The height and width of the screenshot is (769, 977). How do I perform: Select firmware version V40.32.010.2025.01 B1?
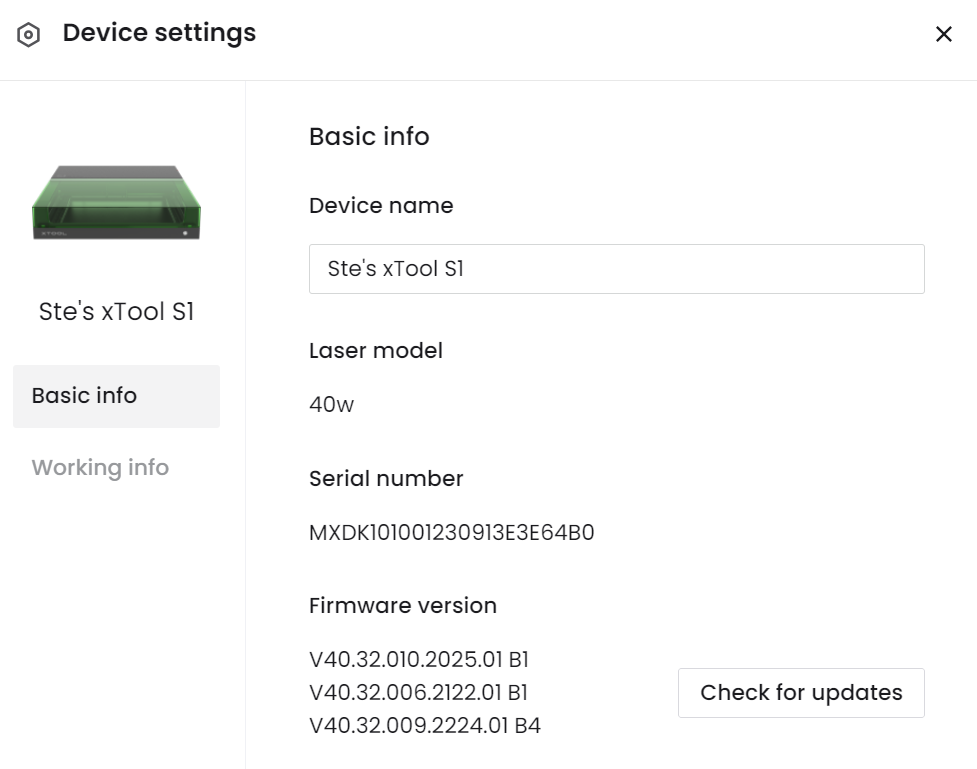point(420,660)
